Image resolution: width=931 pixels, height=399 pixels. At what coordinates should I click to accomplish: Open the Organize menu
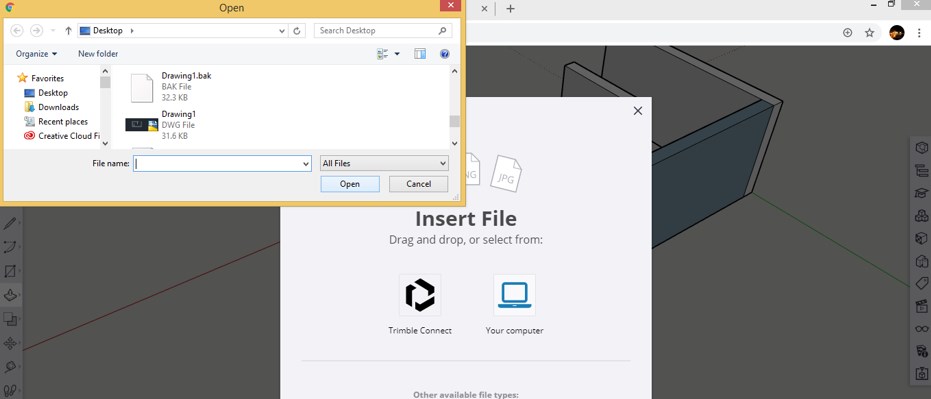[36, 53]
